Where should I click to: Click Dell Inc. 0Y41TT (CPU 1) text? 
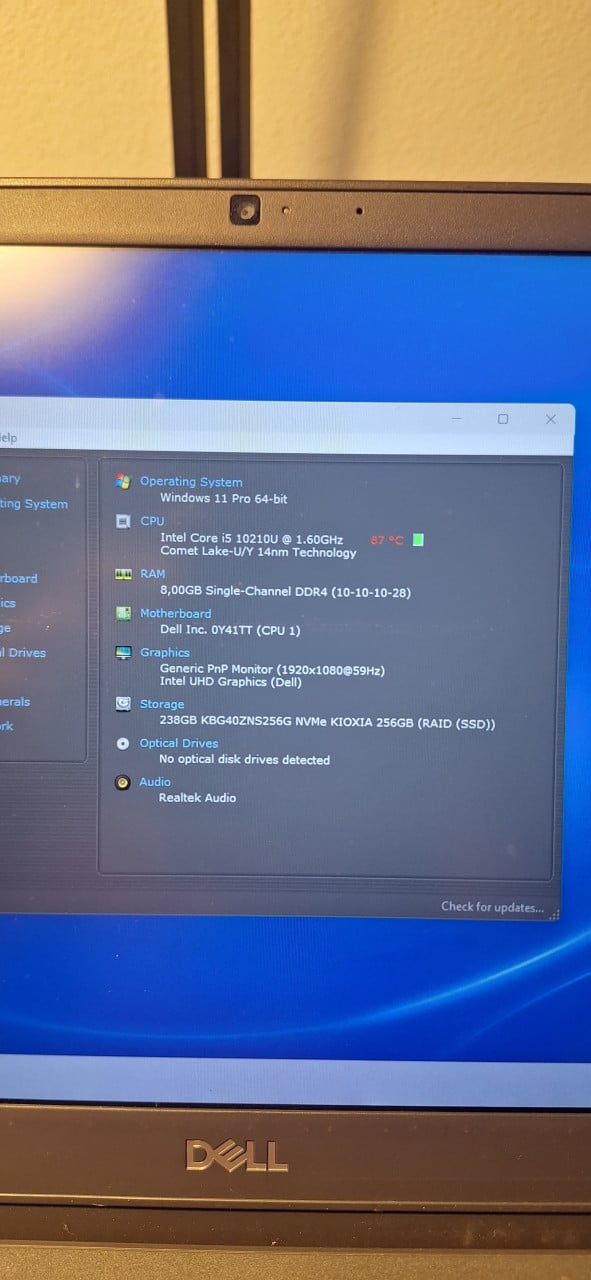pos(230,630)
